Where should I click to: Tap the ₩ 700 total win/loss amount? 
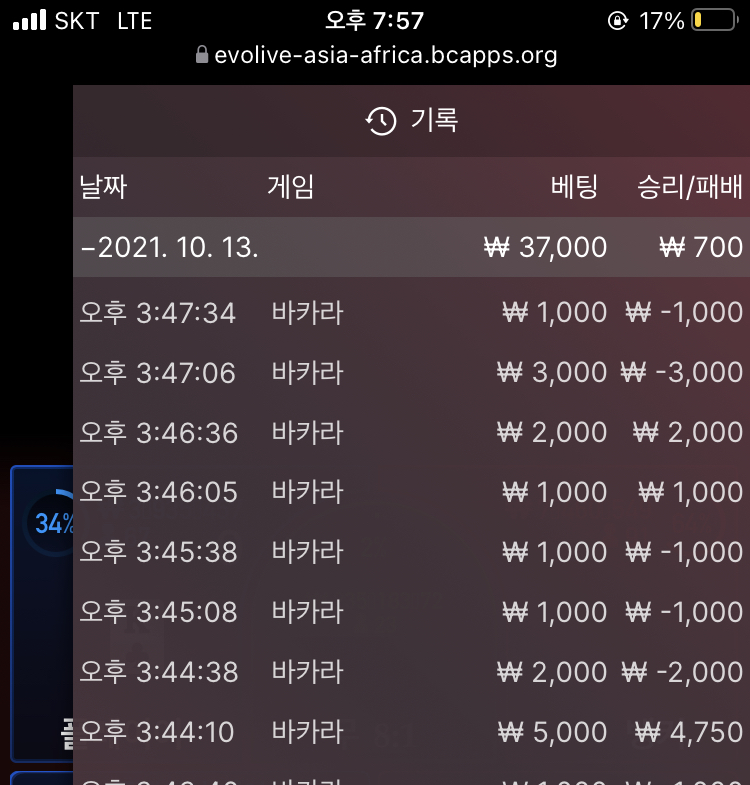(x=701, y=247)
